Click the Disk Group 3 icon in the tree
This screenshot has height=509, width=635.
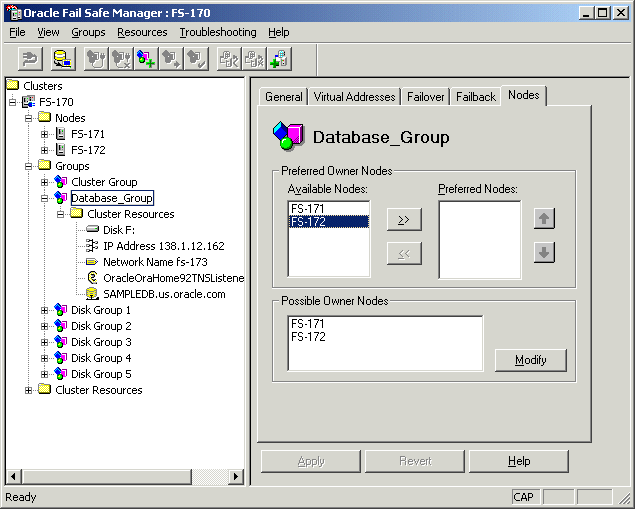click(61, 342)
